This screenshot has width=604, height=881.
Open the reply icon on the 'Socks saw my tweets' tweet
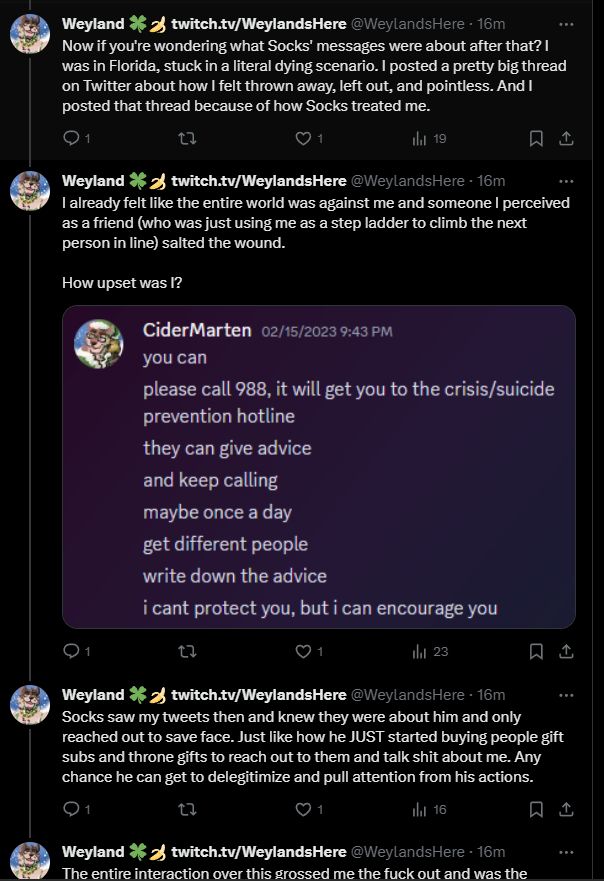coord(73,808)
